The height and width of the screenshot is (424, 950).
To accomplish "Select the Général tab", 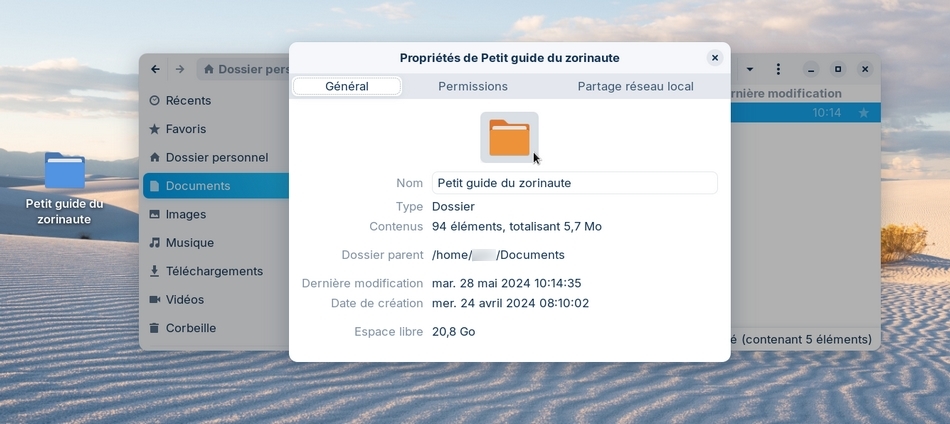I will tap(347, 87).
